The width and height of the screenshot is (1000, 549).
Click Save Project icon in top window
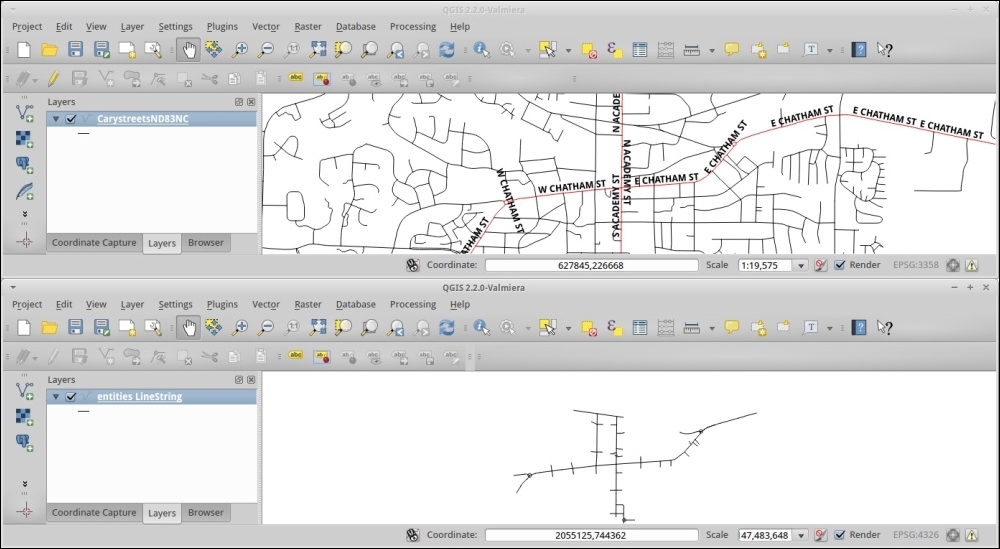point(75,49)
